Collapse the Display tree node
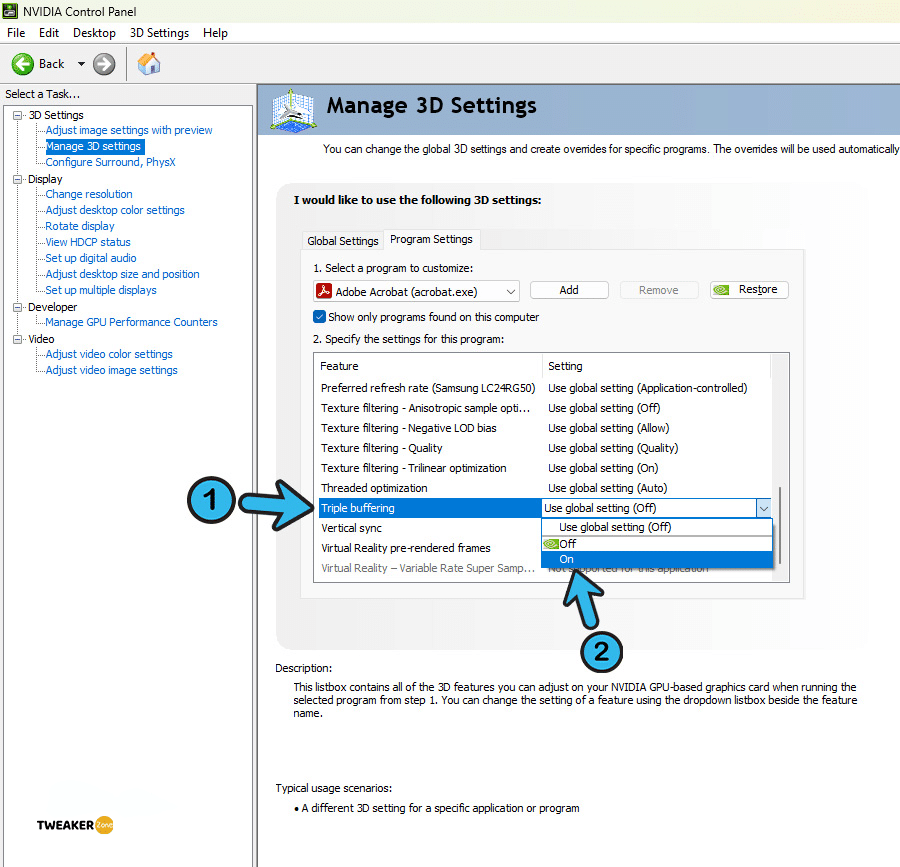The width and height of the screenshot is (900, 867). [x=18, y=179]
